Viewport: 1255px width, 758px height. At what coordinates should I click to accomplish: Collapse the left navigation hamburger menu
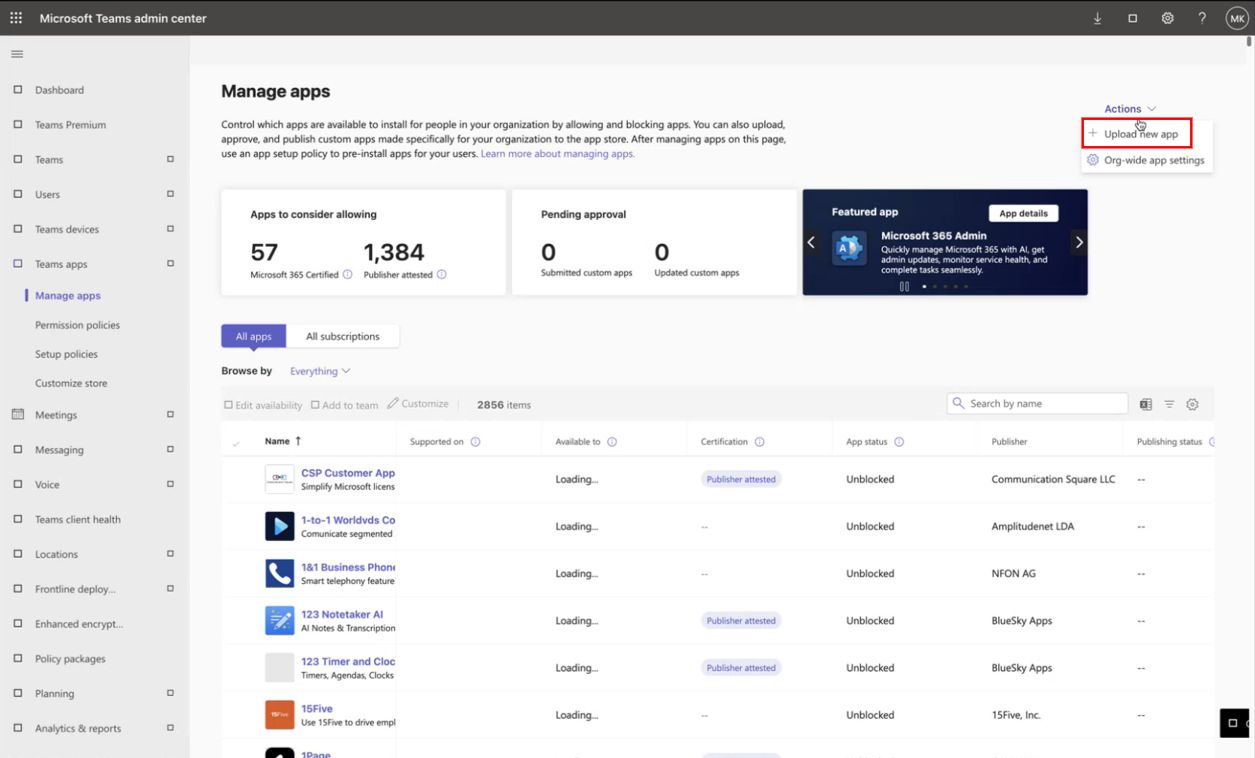[17, 54]
